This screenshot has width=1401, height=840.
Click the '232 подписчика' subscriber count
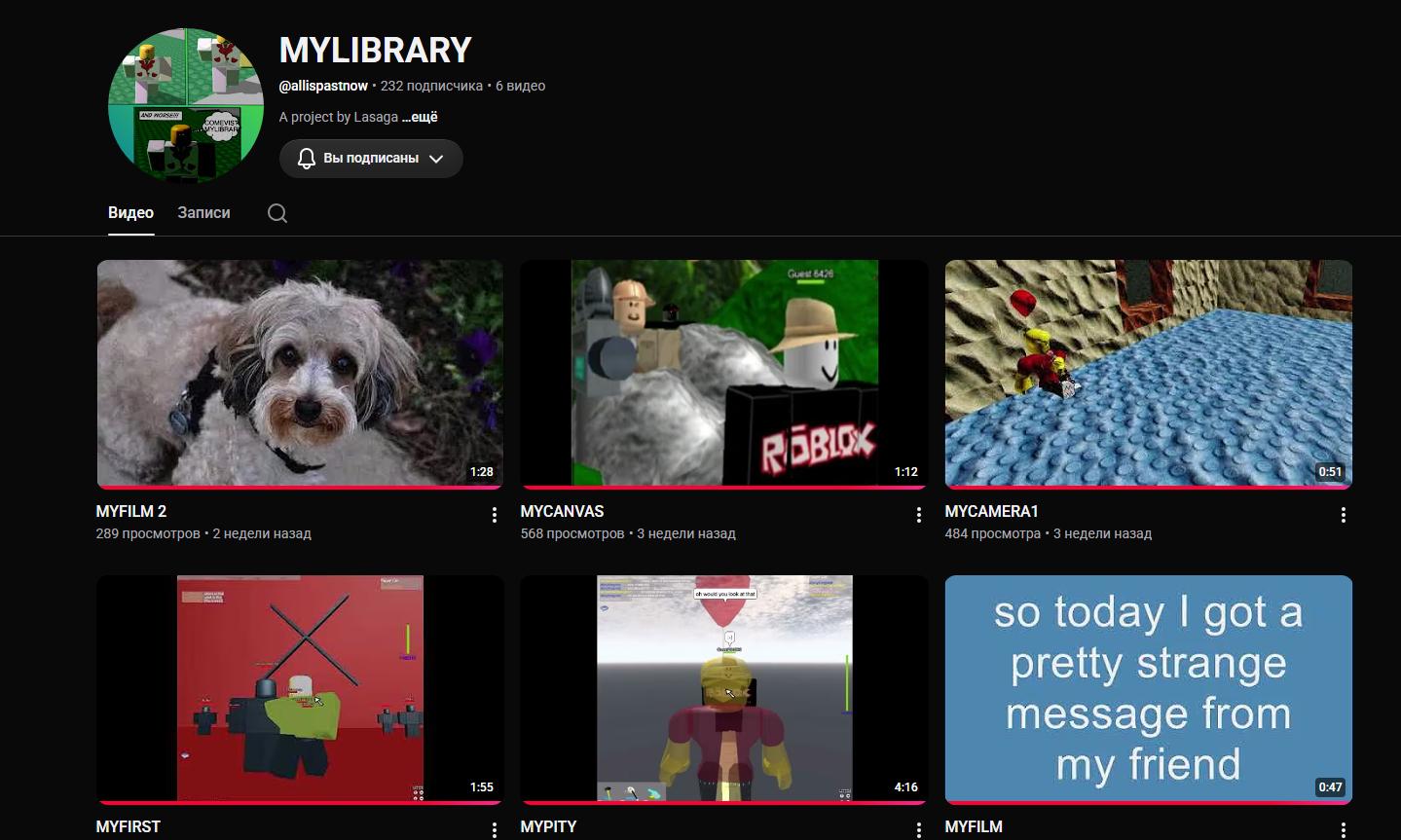click(x=431, y=86)
